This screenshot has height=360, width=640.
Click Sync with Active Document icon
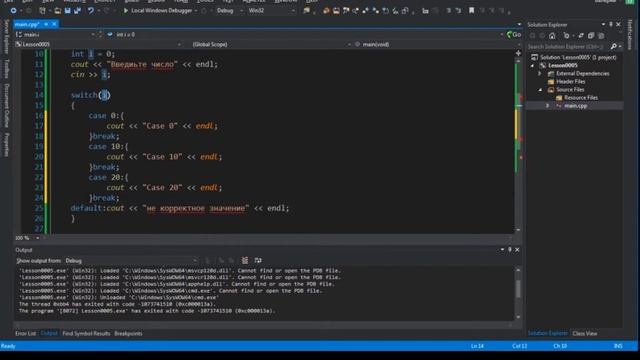click(x=581, y=36)
